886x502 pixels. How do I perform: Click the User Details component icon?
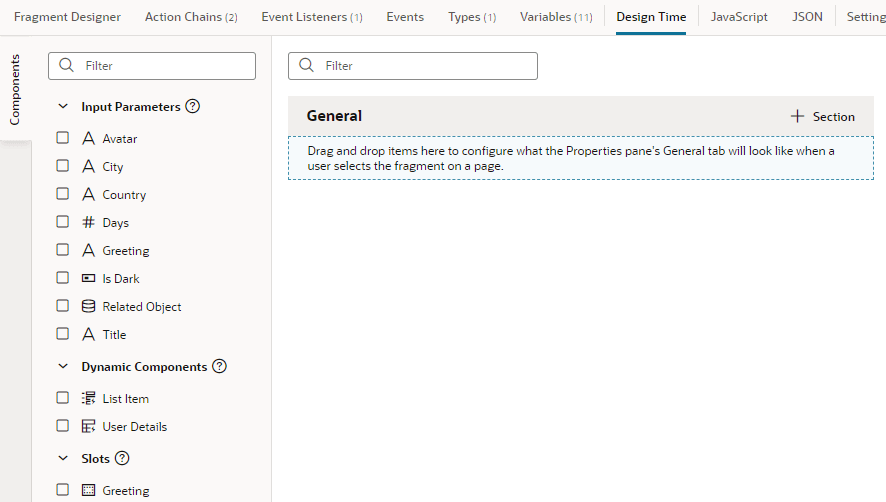point(89,426)
